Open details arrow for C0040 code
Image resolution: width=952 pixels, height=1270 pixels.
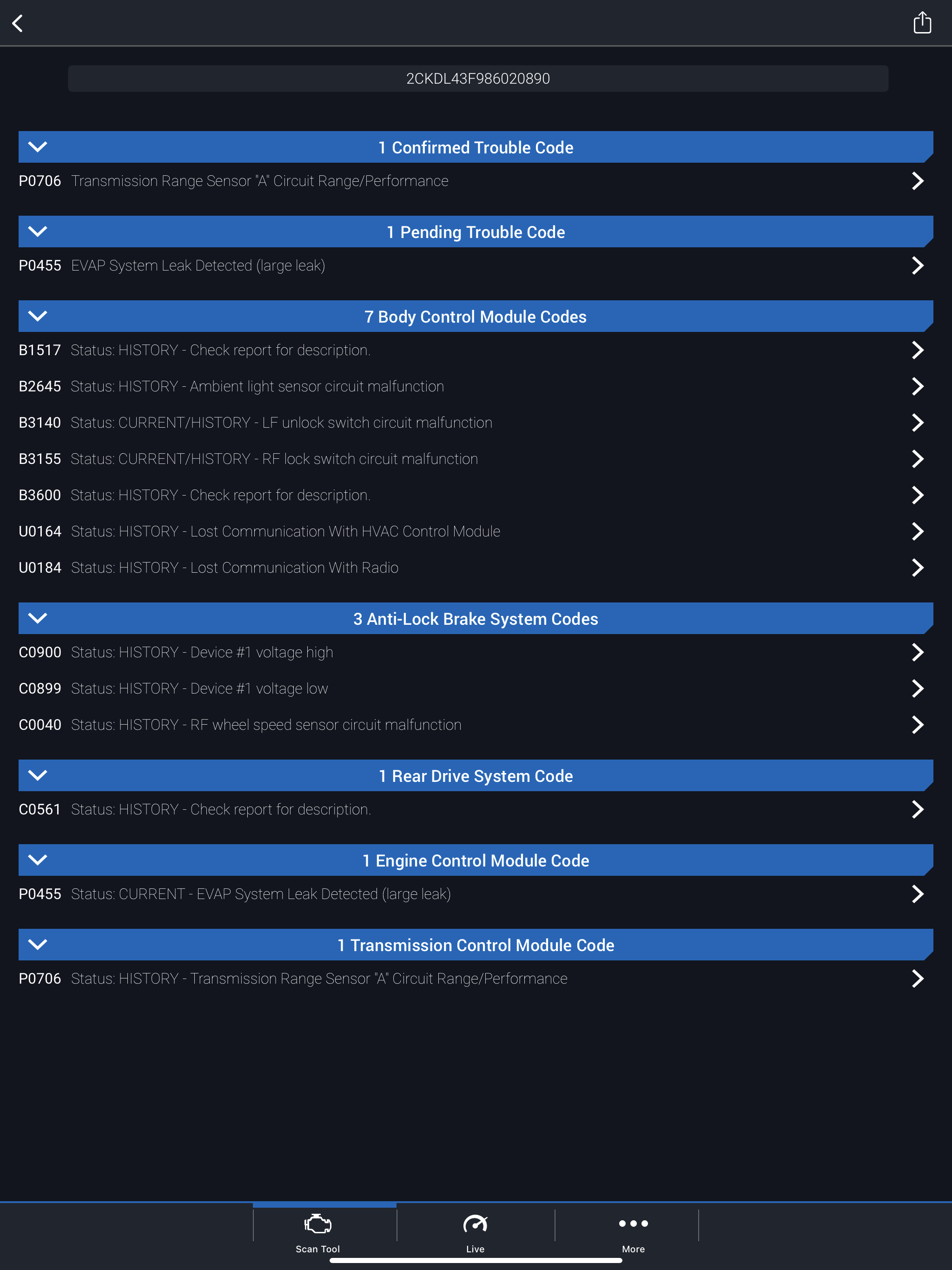pyautogui.click(x=917, y=725)
